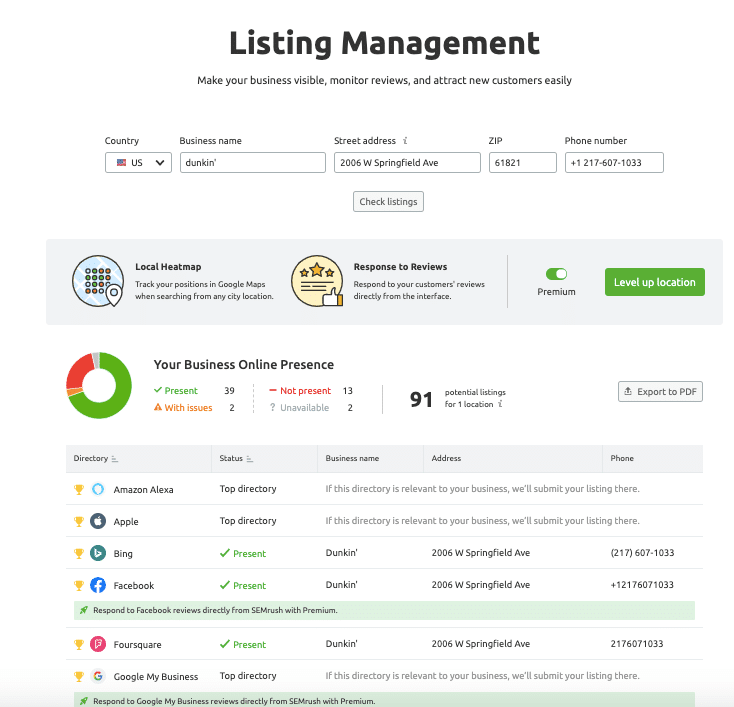Click the Local Heatmap heading

tap(168, 266)
